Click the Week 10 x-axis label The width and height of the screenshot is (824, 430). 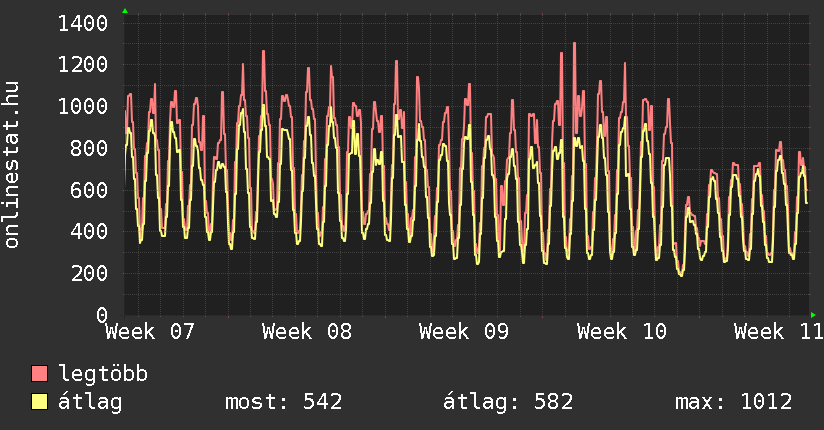pyautogui.click(x=621, y=331)
